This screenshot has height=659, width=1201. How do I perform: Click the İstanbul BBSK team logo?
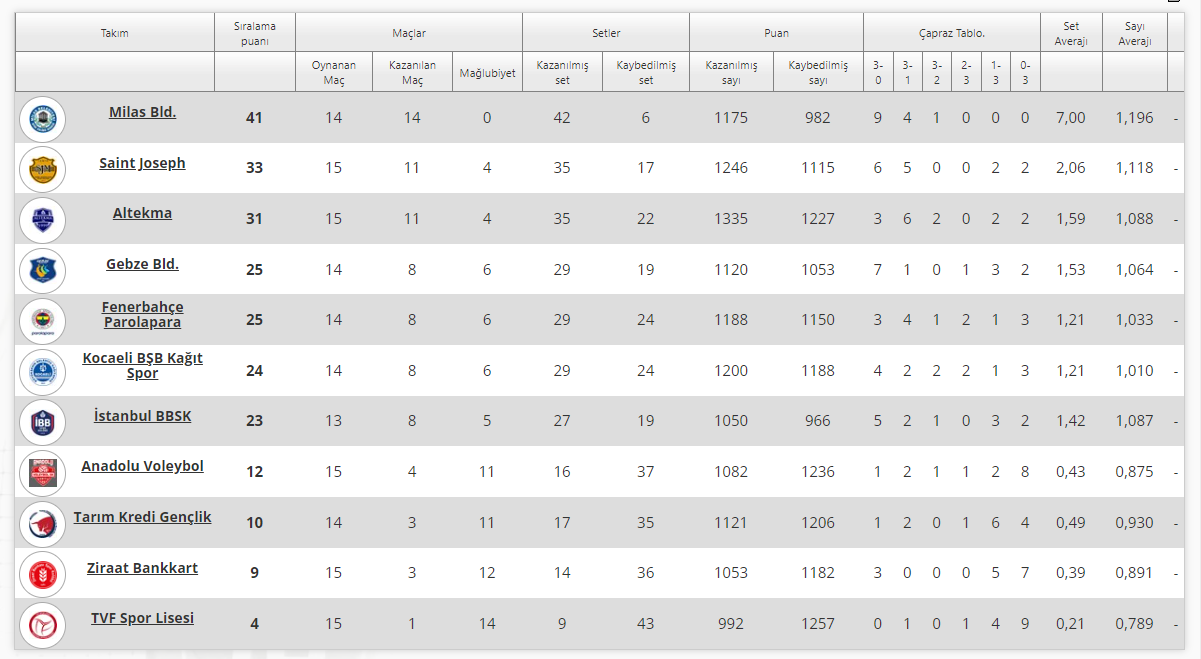coord(42,422)
